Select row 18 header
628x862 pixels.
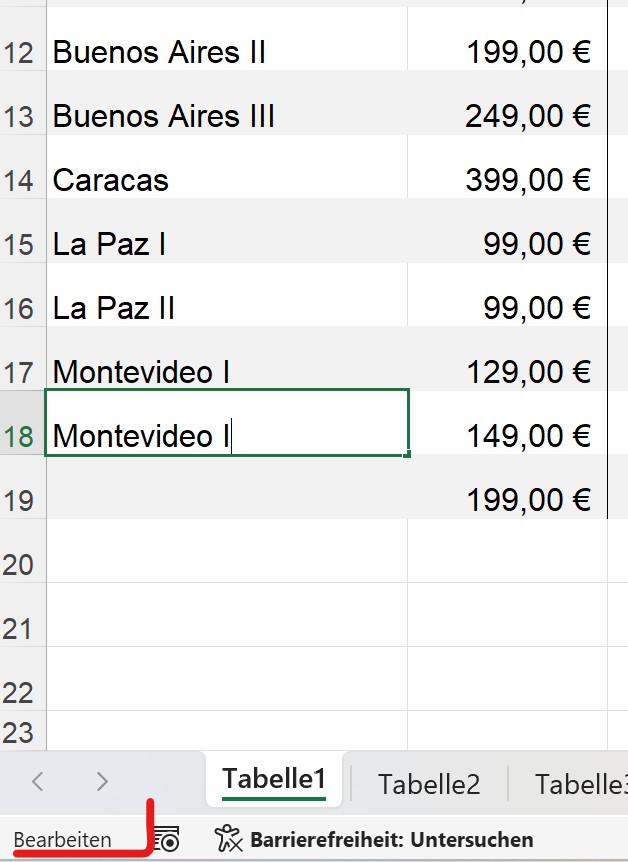[x=20, y=437]
